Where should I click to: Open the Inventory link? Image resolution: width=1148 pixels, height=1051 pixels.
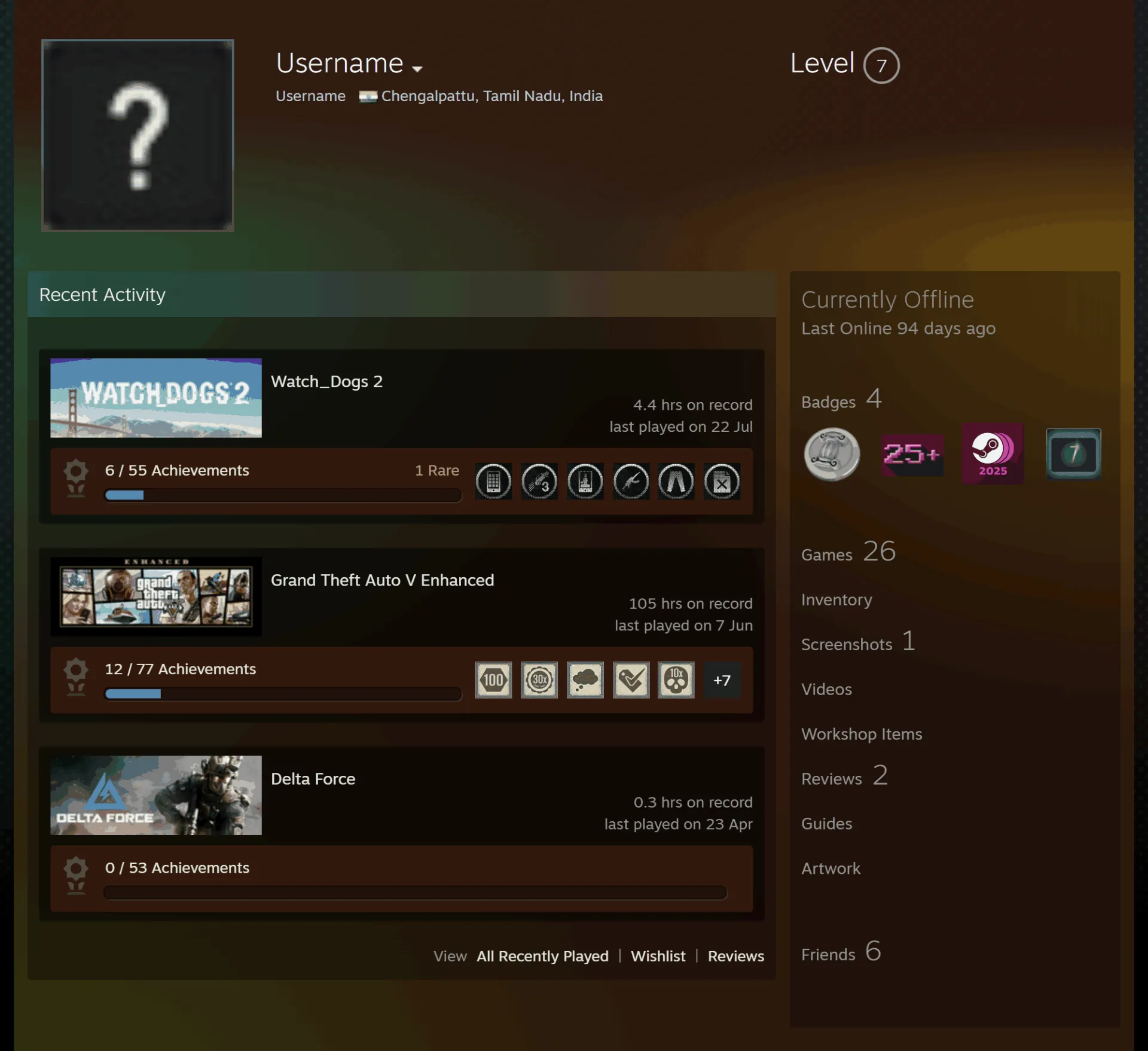(x=836, y=599)
